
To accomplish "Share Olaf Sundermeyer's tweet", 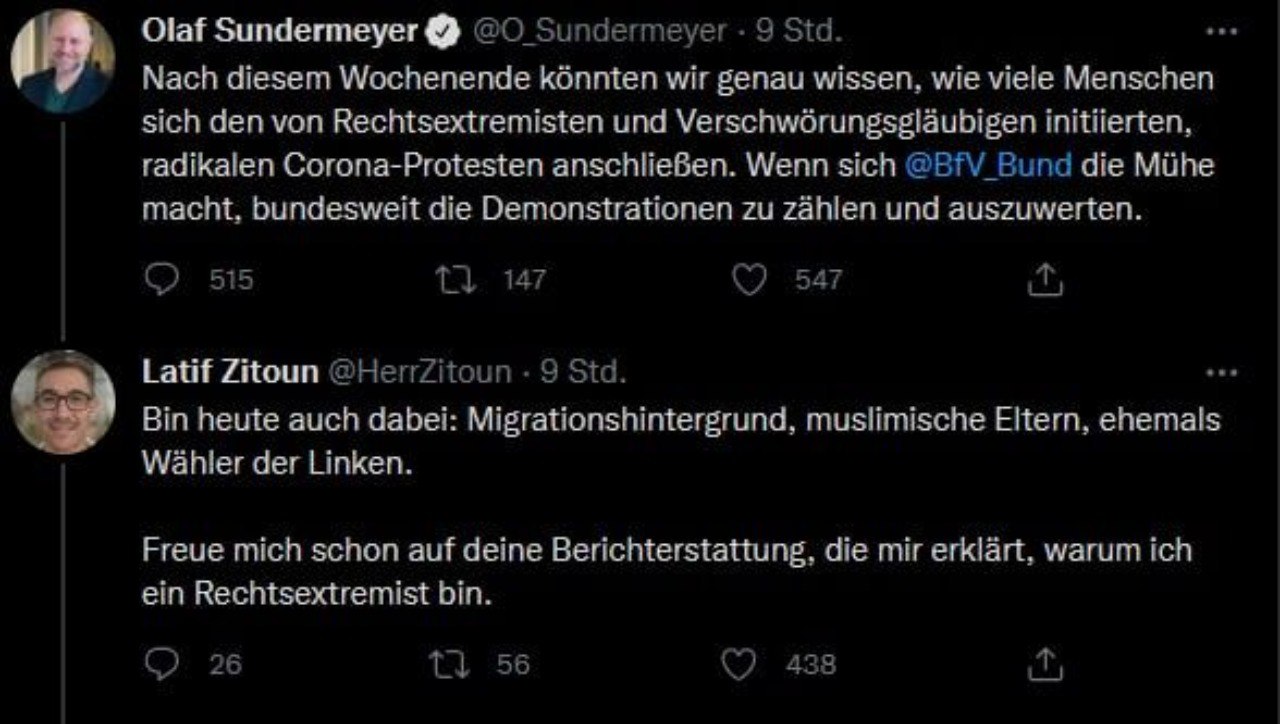I will point(1045,281).
